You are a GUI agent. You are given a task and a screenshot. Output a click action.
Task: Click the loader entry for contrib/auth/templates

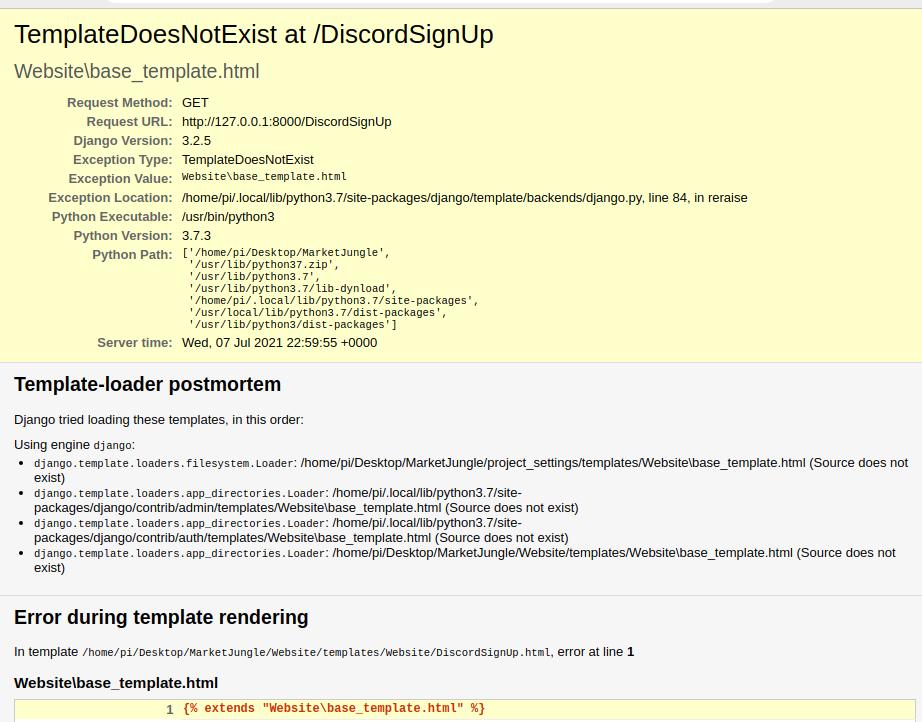point(301,530)
